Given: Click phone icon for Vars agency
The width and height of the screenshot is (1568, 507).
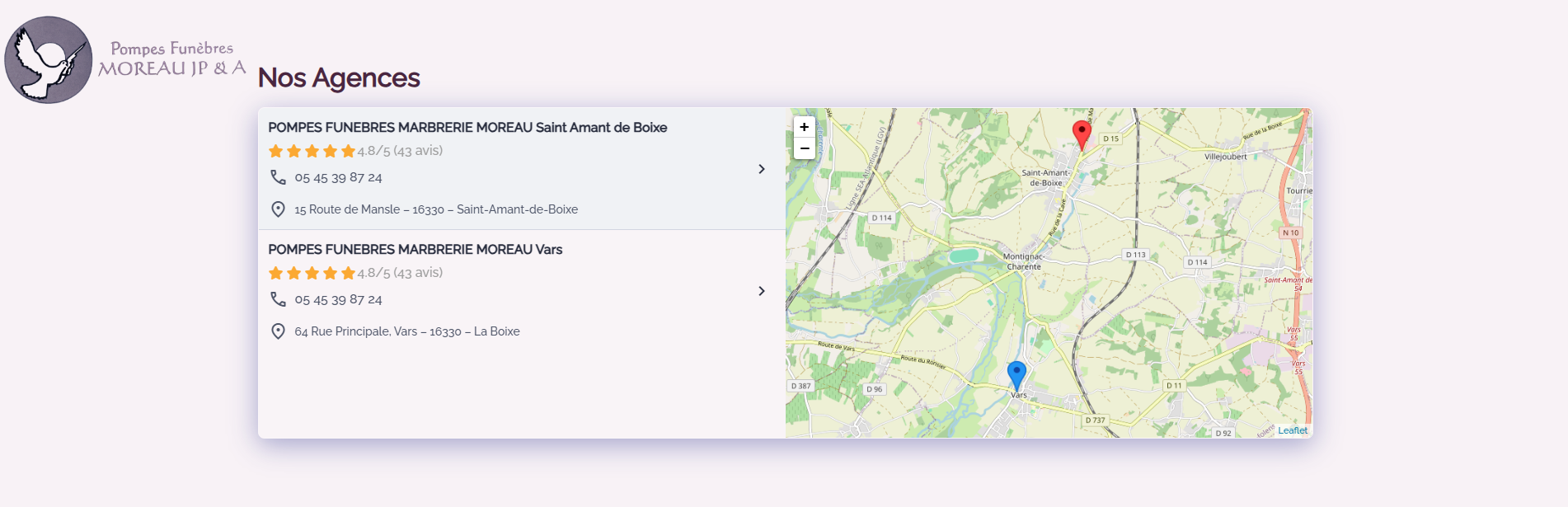Looking at the screenshot, I should click(279, 299).
